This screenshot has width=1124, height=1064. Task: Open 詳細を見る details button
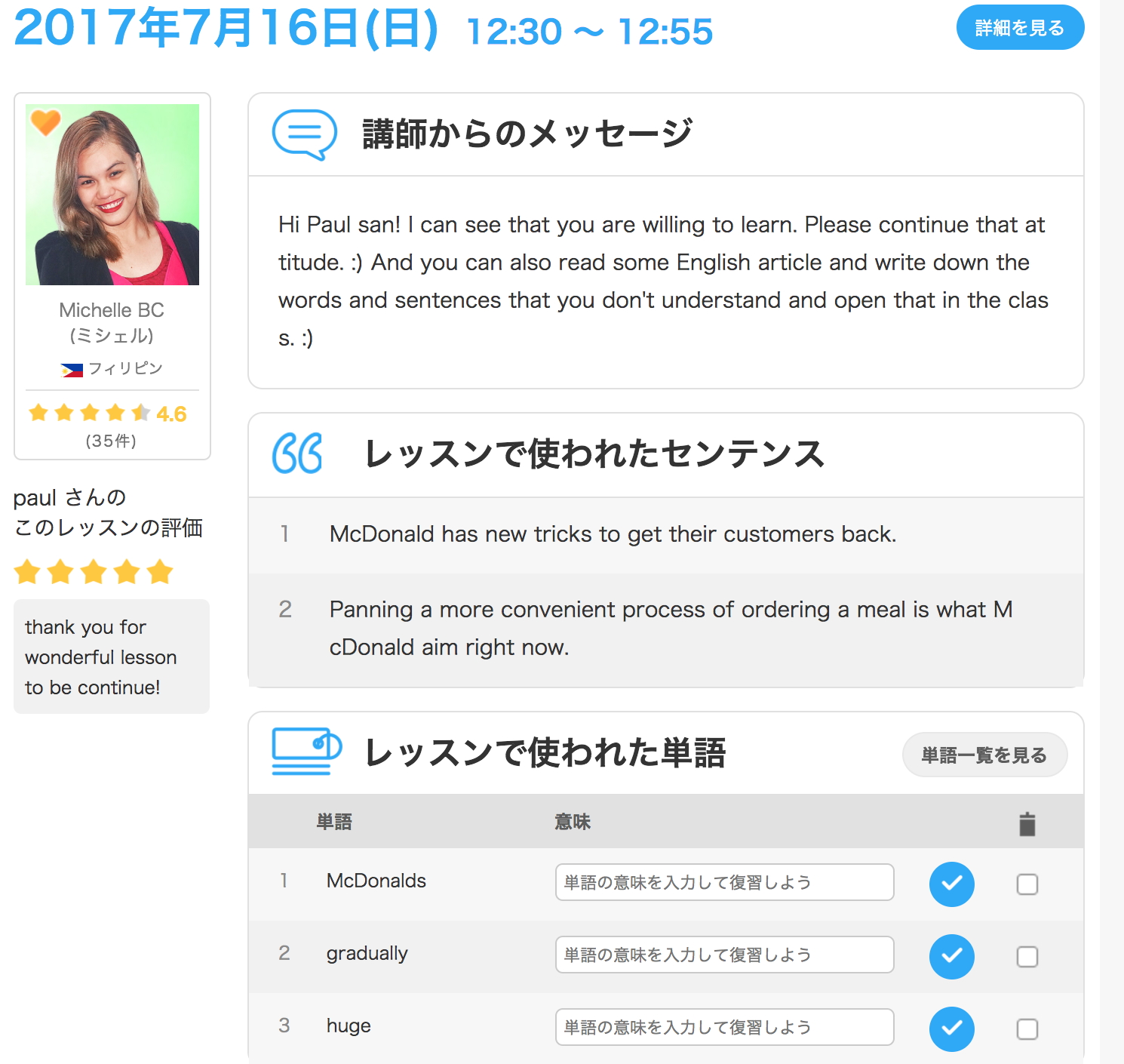1020,28
